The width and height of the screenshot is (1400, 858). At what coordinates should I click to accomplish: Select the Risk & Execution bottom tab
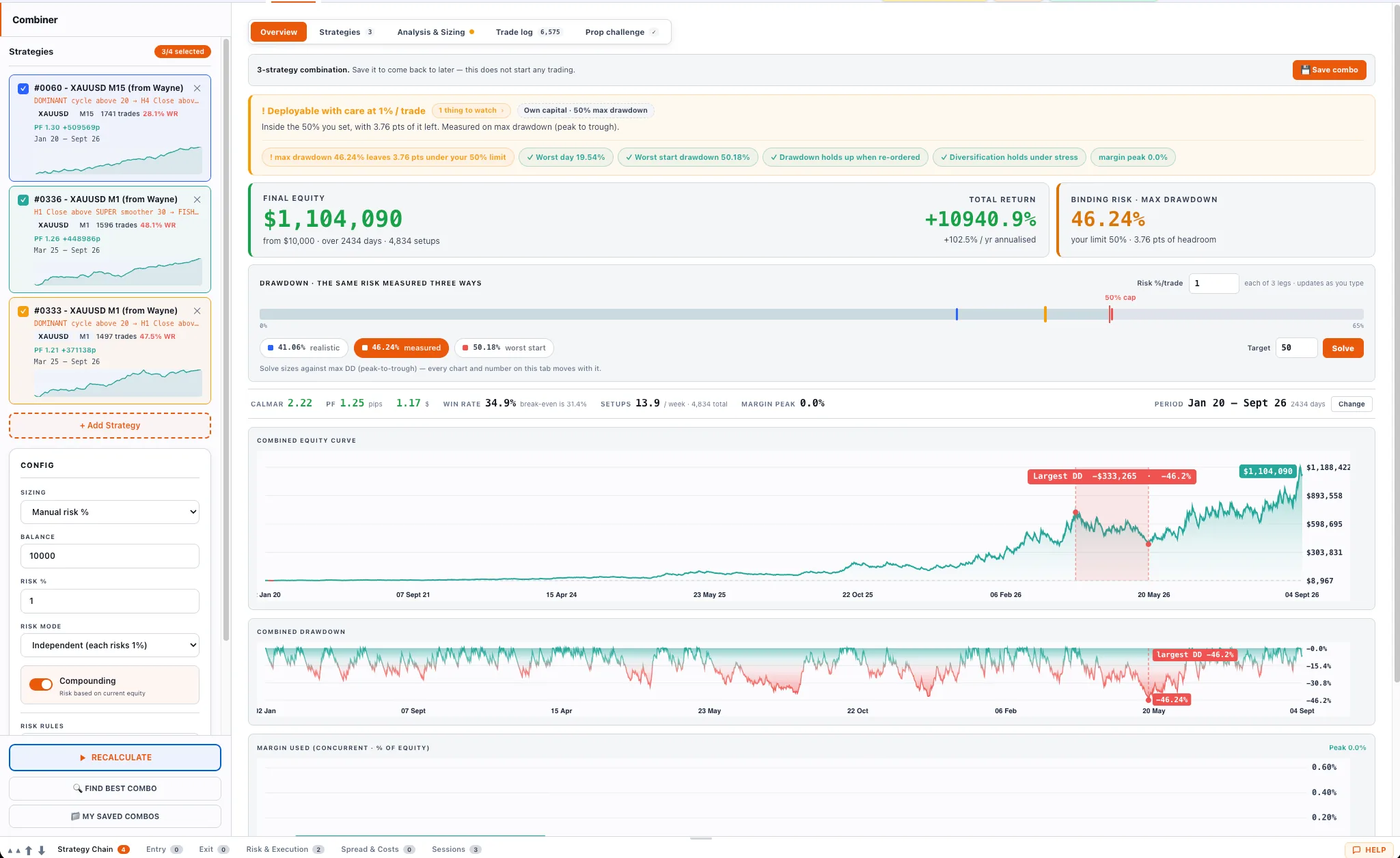click(285, 850)
